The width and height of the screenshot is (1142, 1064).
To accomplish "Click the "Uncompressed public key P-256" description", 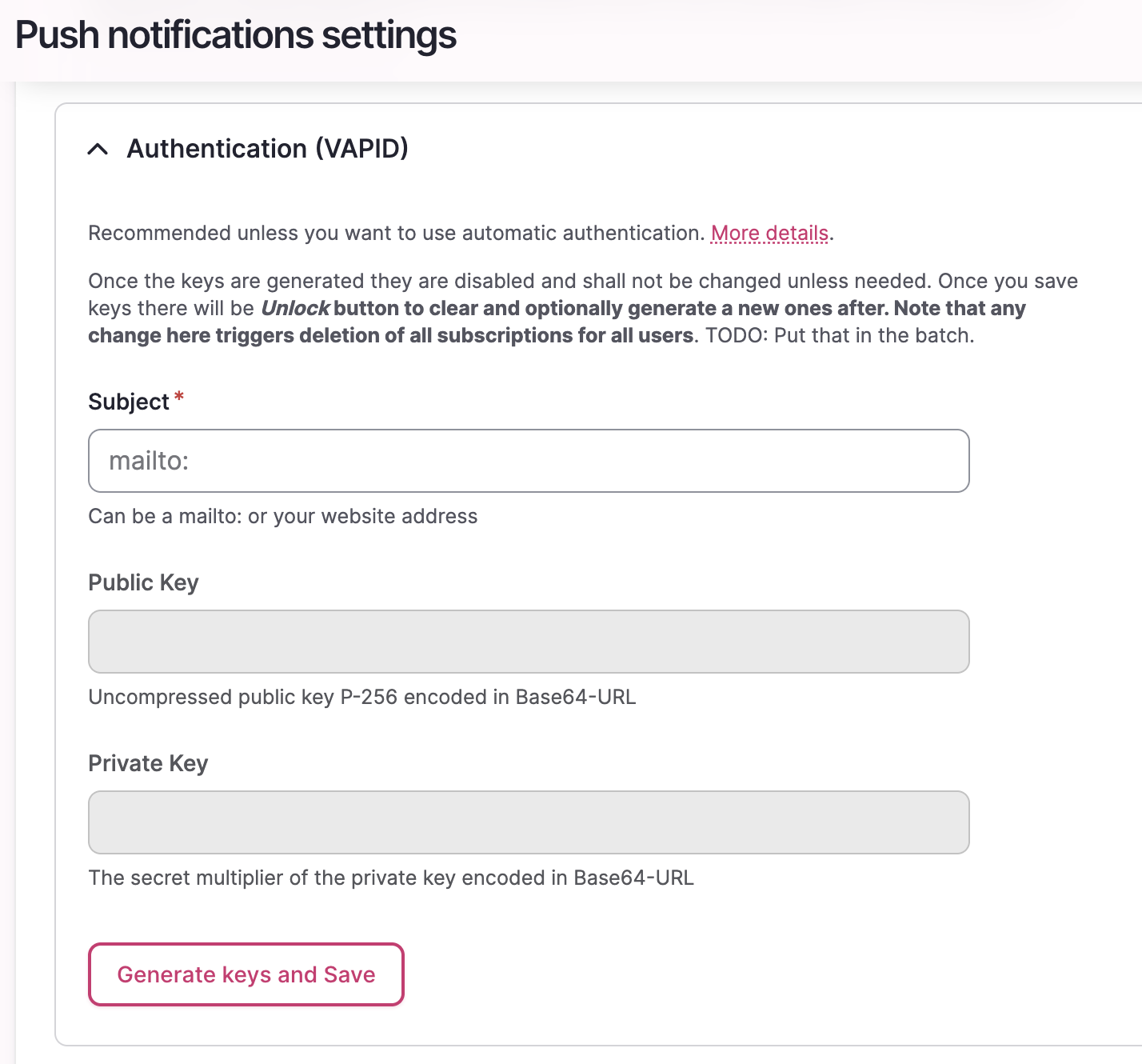I will pyautogui.click(x=361, y=697).
